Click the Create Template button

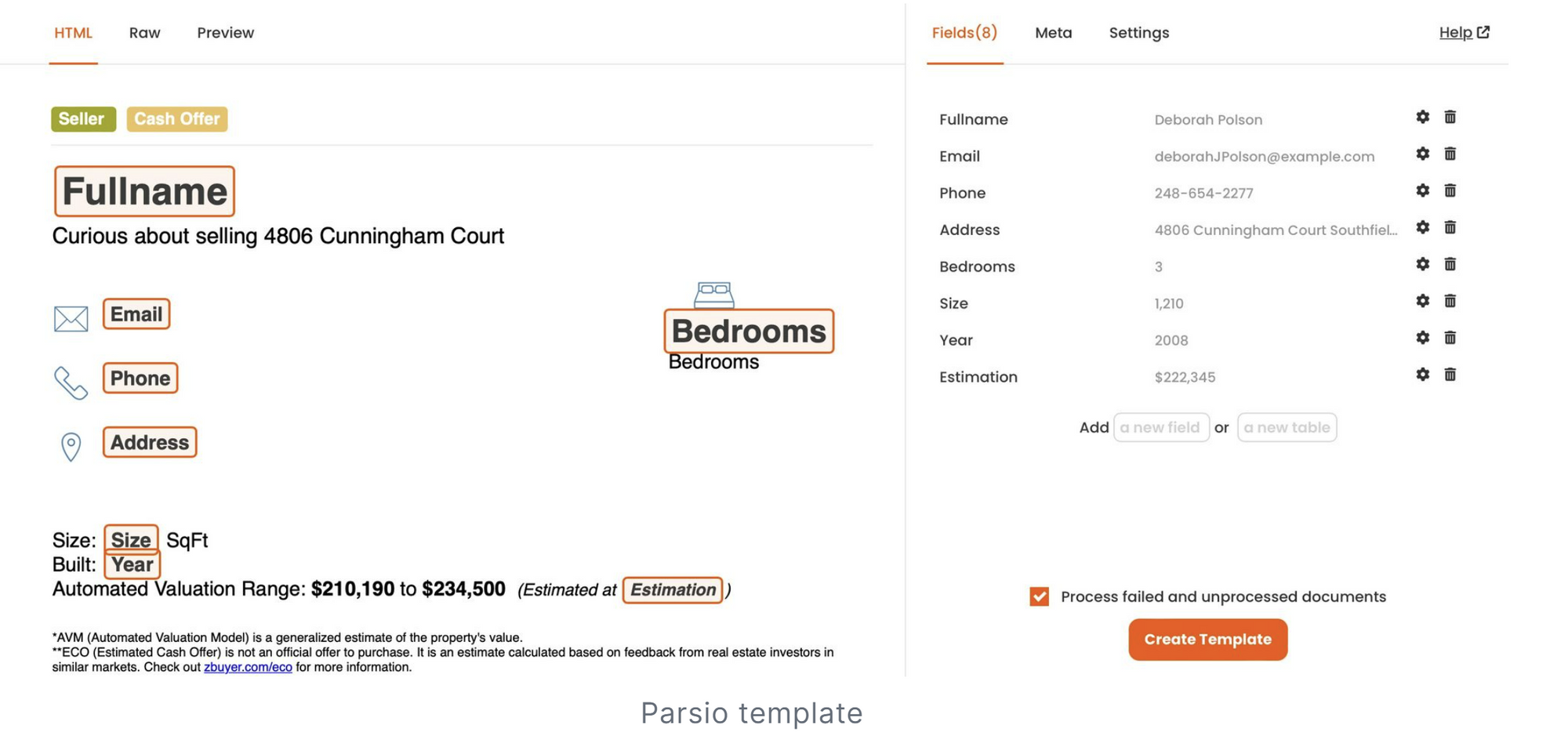(1207, 640)
